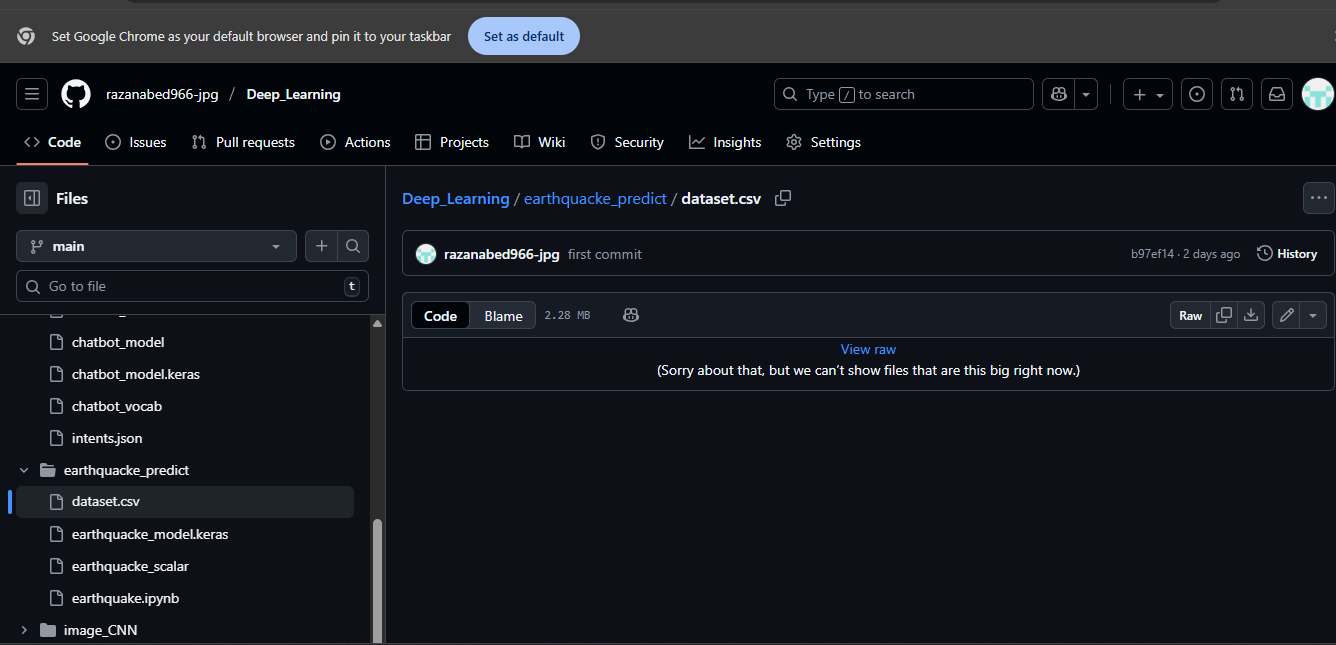The image size is (1336, 645).
Task: Open earthquacke_scalar in file tree
Action: pos(130,566)
